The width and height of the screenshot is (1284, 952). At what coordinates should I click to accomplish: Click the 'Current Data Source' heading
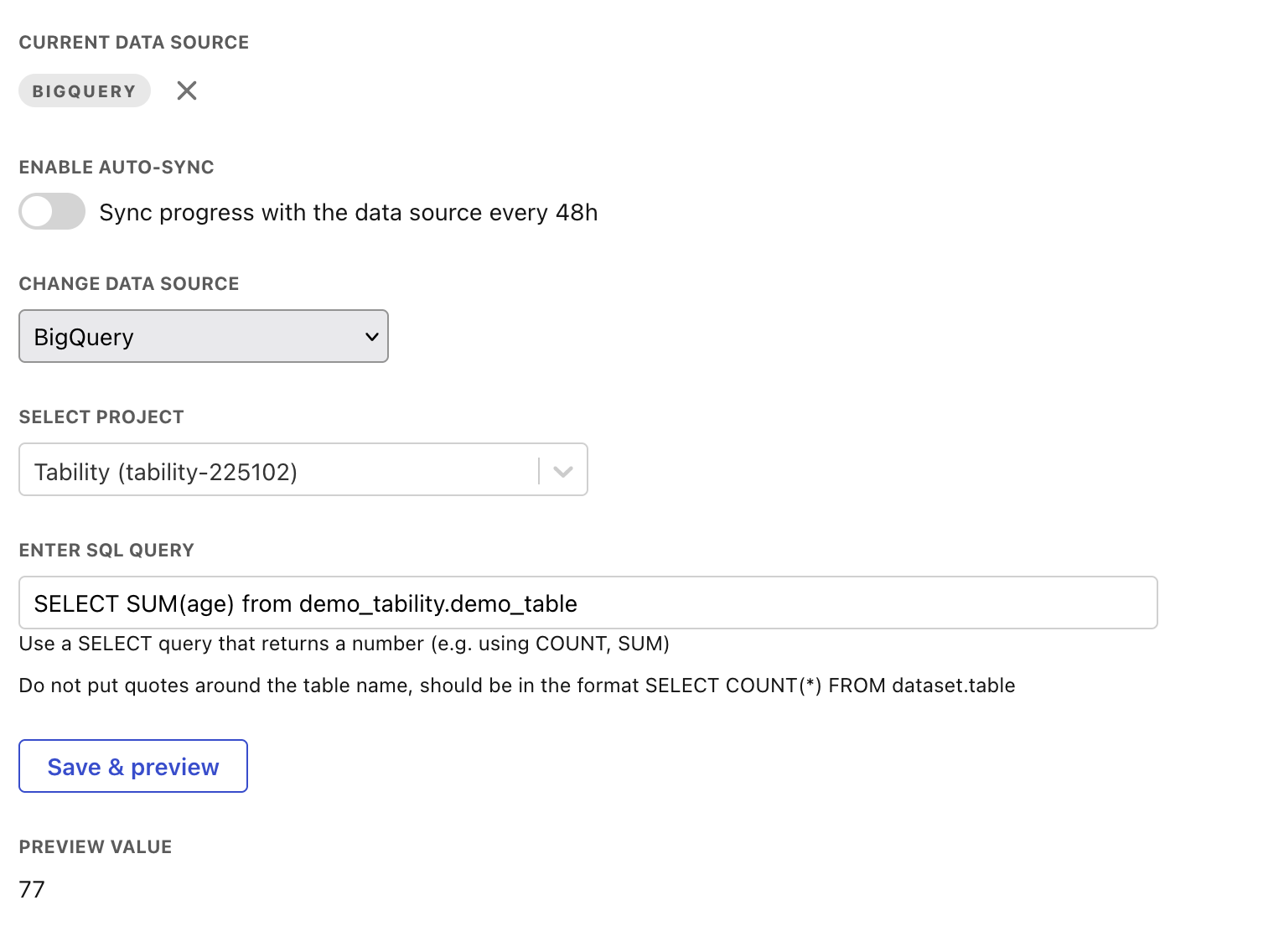click(x=134, y=43)
